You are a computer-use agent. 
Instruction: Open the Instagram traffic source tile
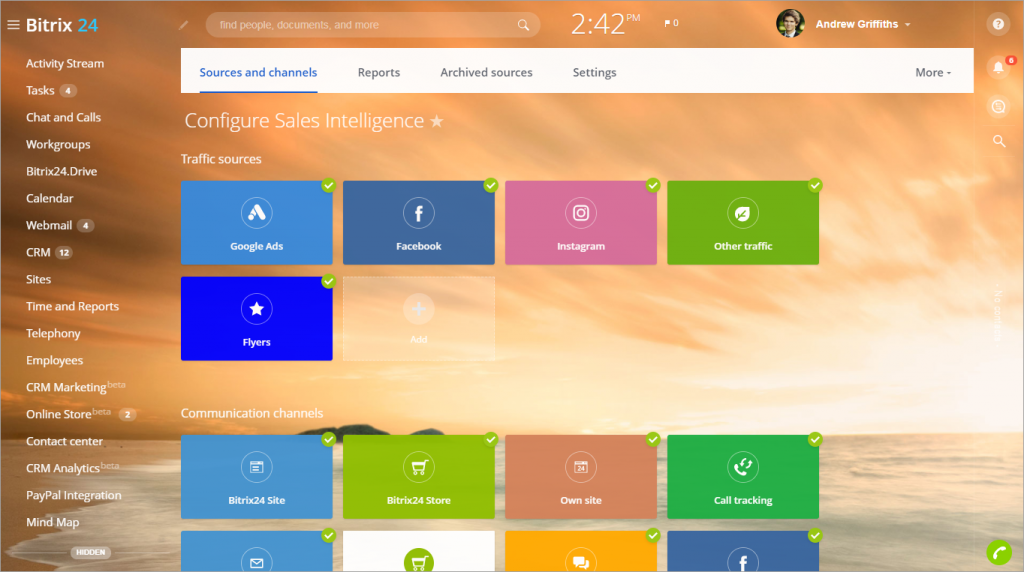point(581,223)
